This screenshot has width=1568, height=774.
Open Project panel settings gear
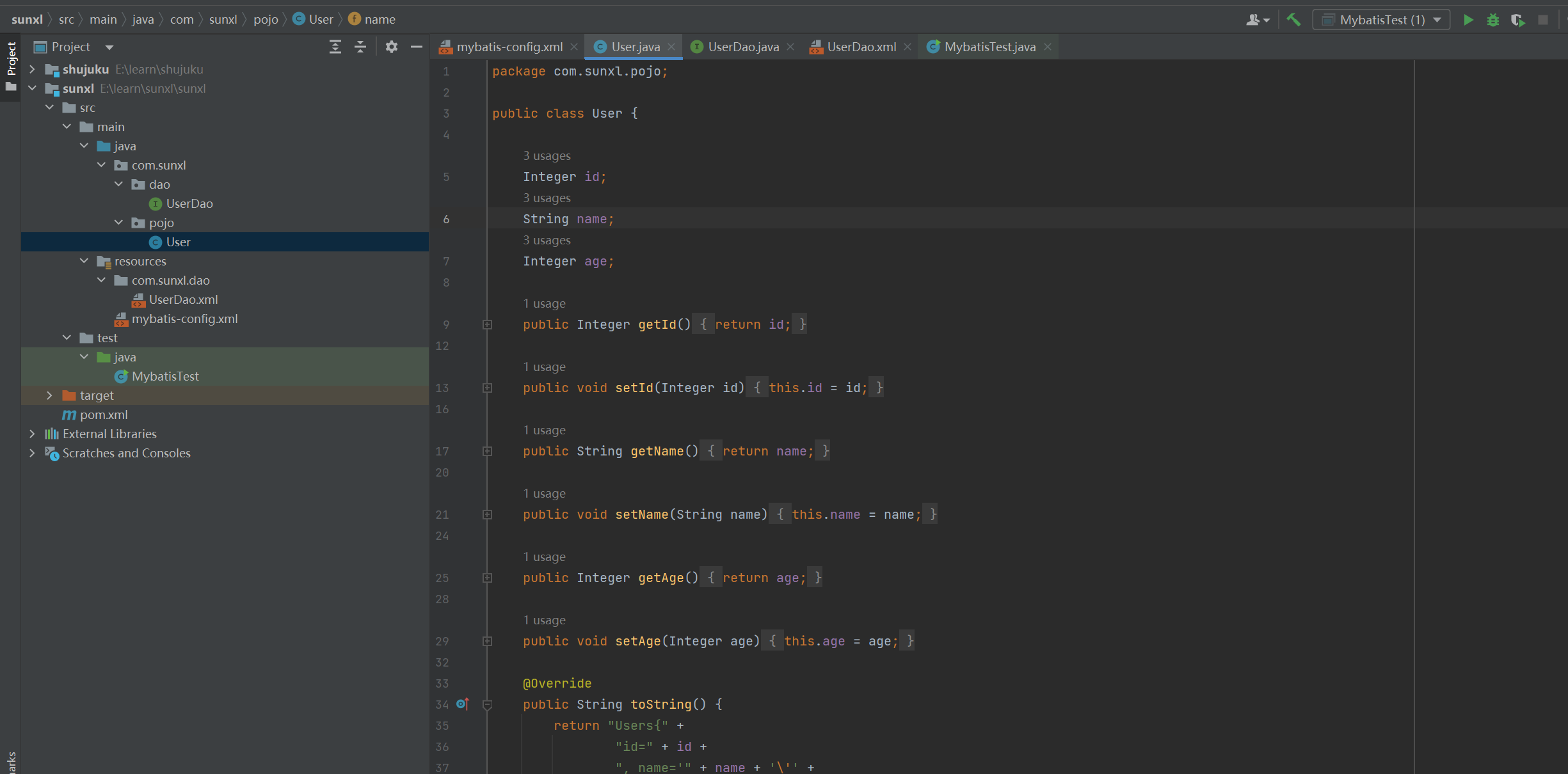[392, 47]
